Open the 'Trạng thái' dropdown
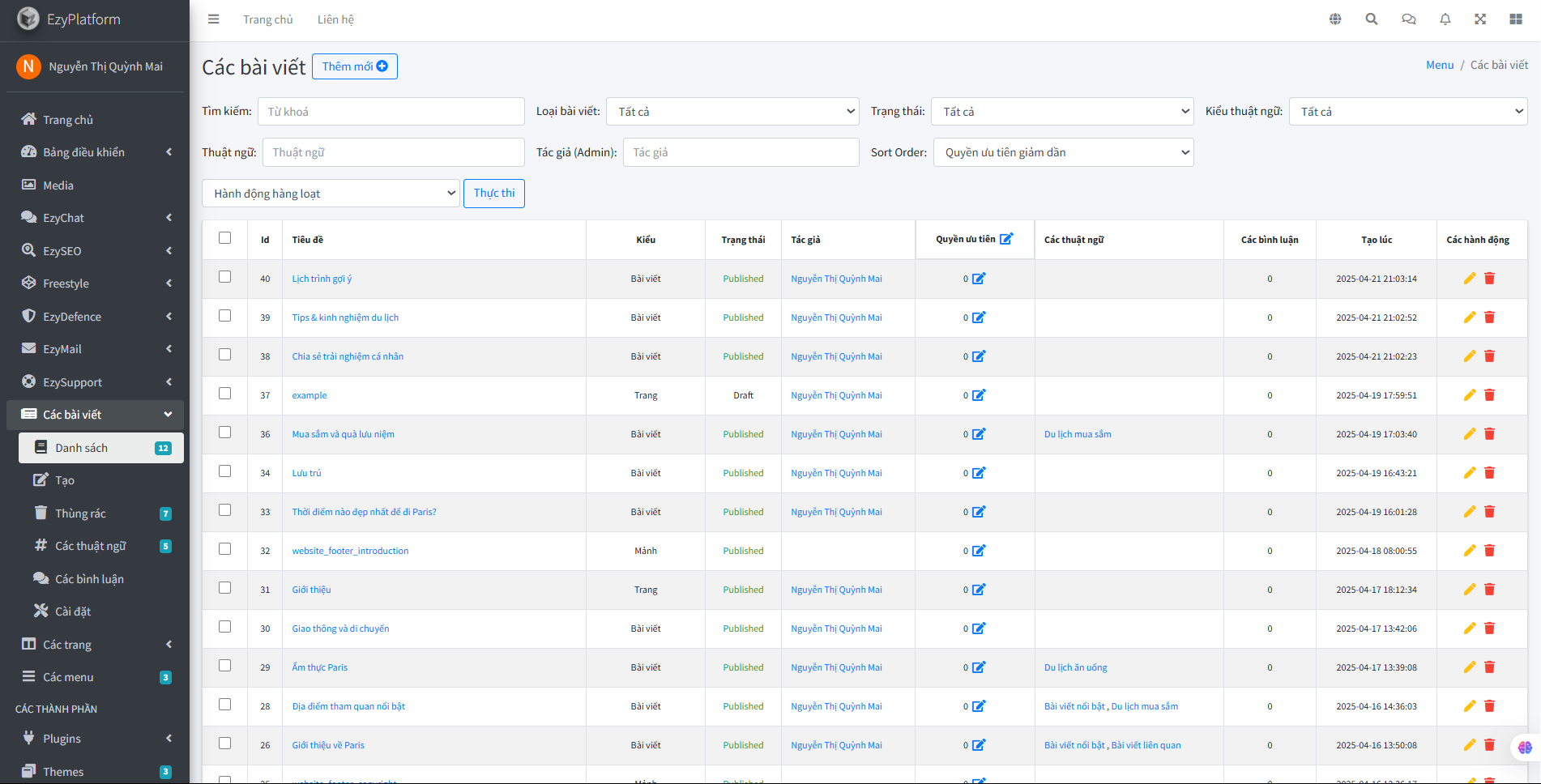1541x784 pixels. tap(1062, 112)
